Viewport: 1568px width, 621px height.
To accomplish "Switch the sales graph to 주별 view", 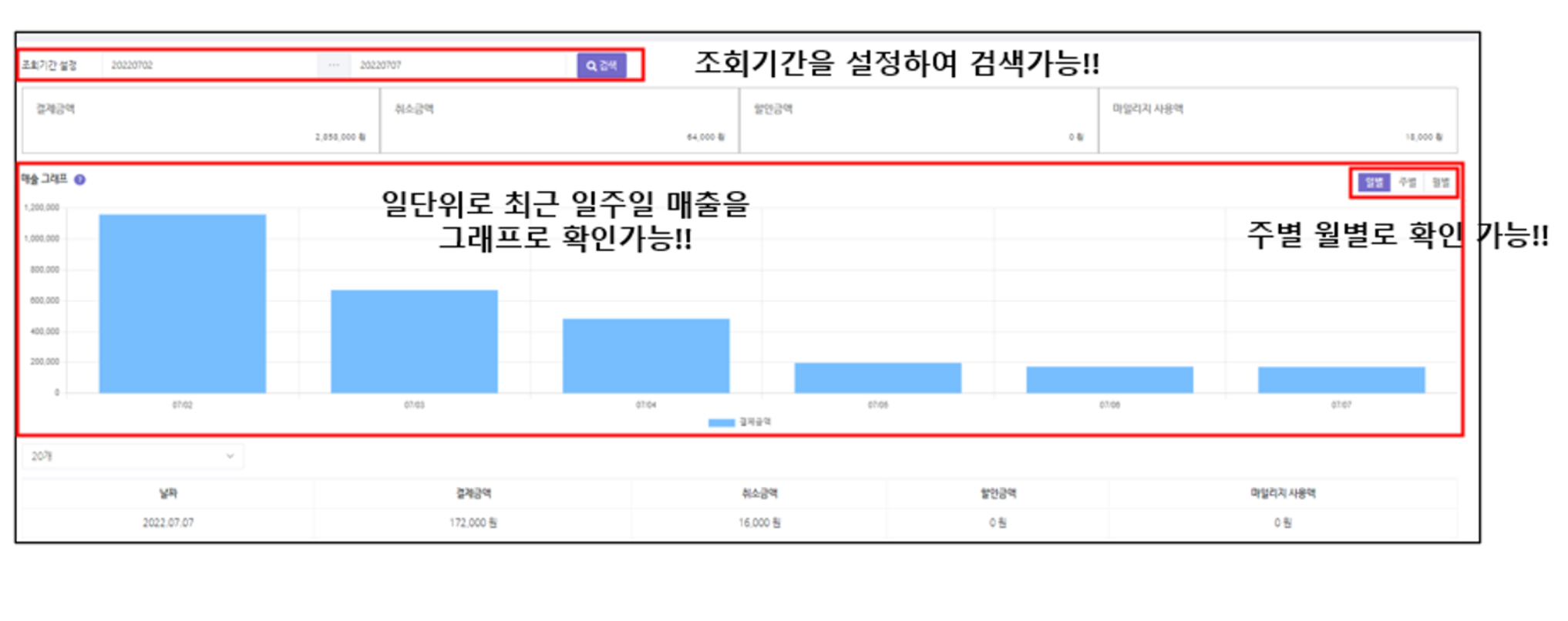I will [x=1407, y=183].
